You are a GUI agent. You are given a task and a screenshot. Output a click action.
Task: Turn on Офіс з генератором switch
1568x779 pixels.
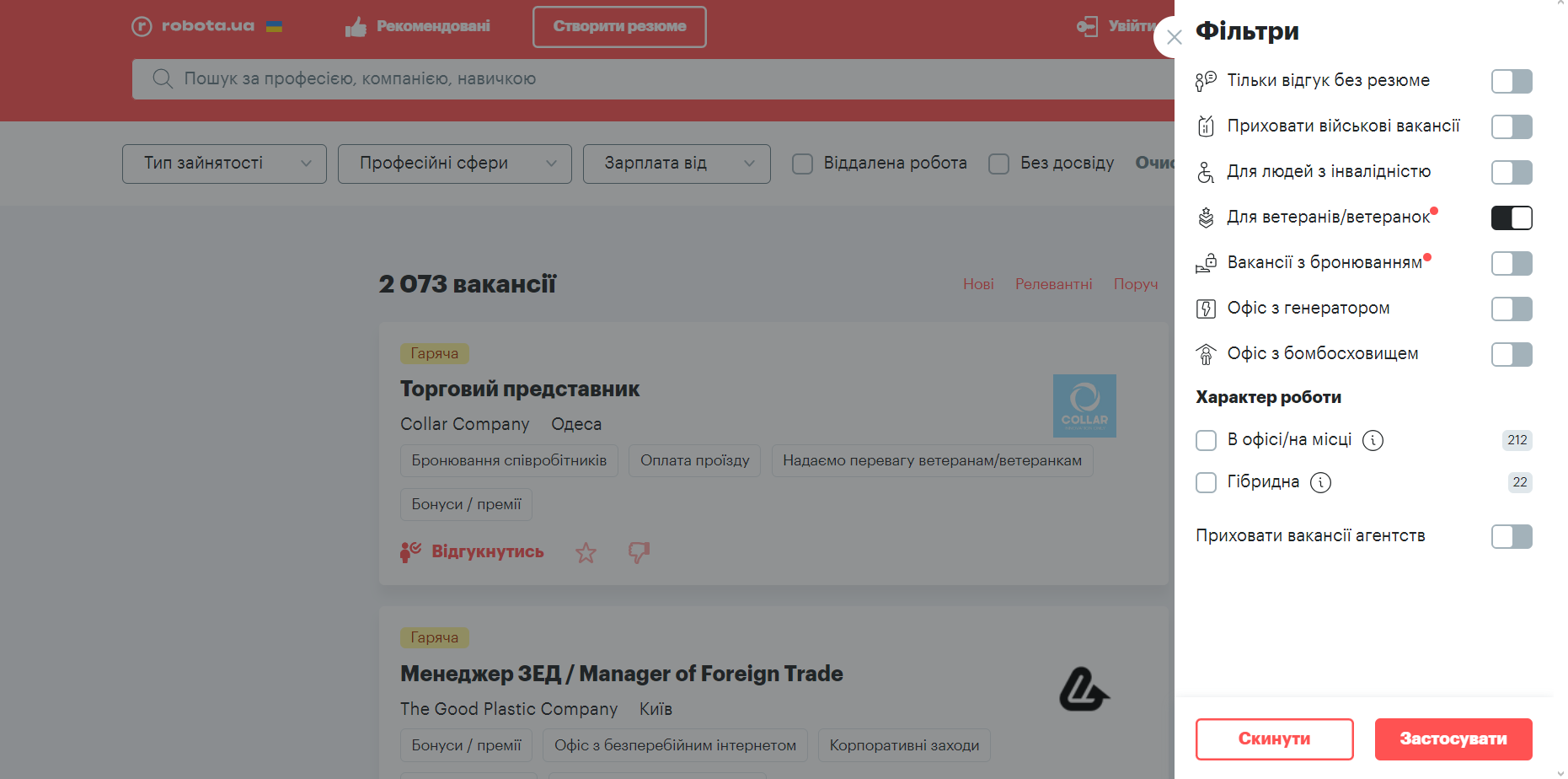click(x=1511, y=309)
